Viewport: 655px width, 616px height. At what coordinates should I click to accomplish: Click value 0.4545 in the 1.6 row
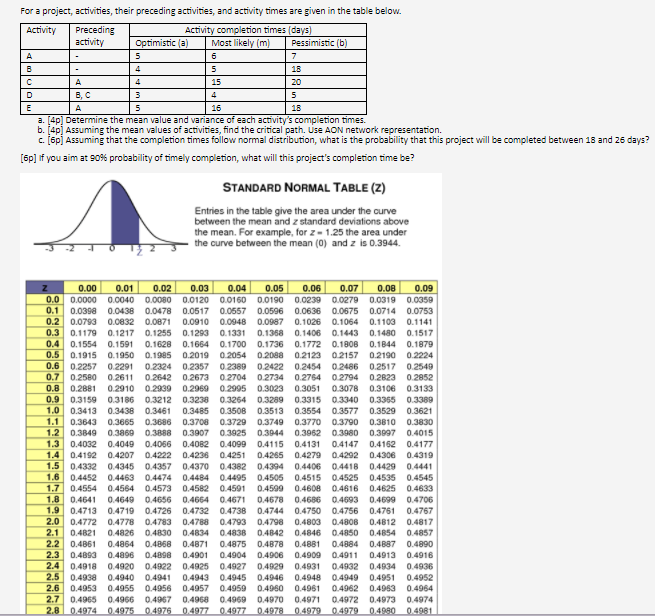419,477
